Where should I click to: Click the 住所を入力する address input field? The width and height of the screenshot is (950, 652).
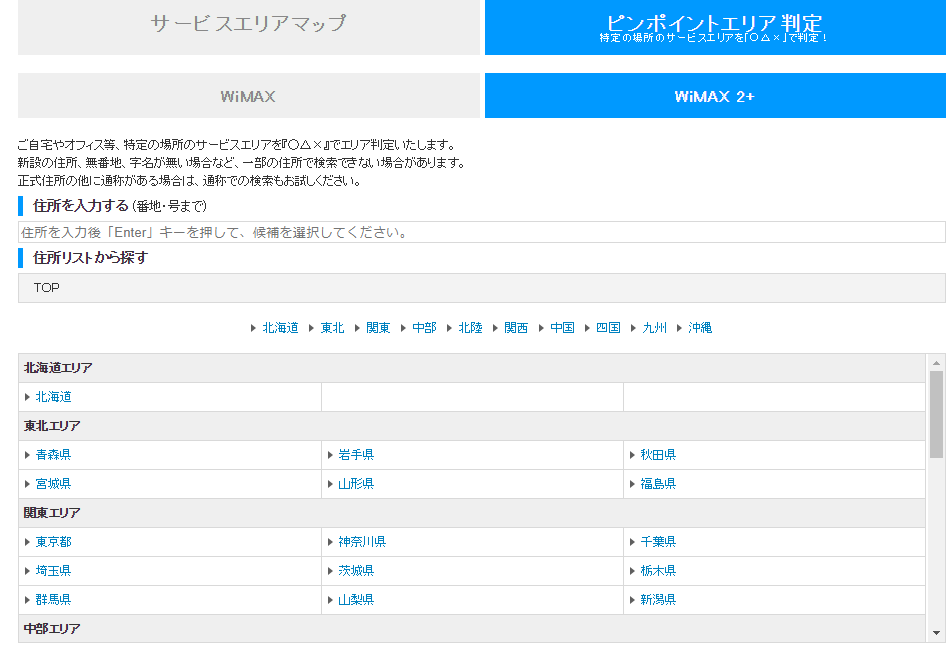[x=475, y=232]
